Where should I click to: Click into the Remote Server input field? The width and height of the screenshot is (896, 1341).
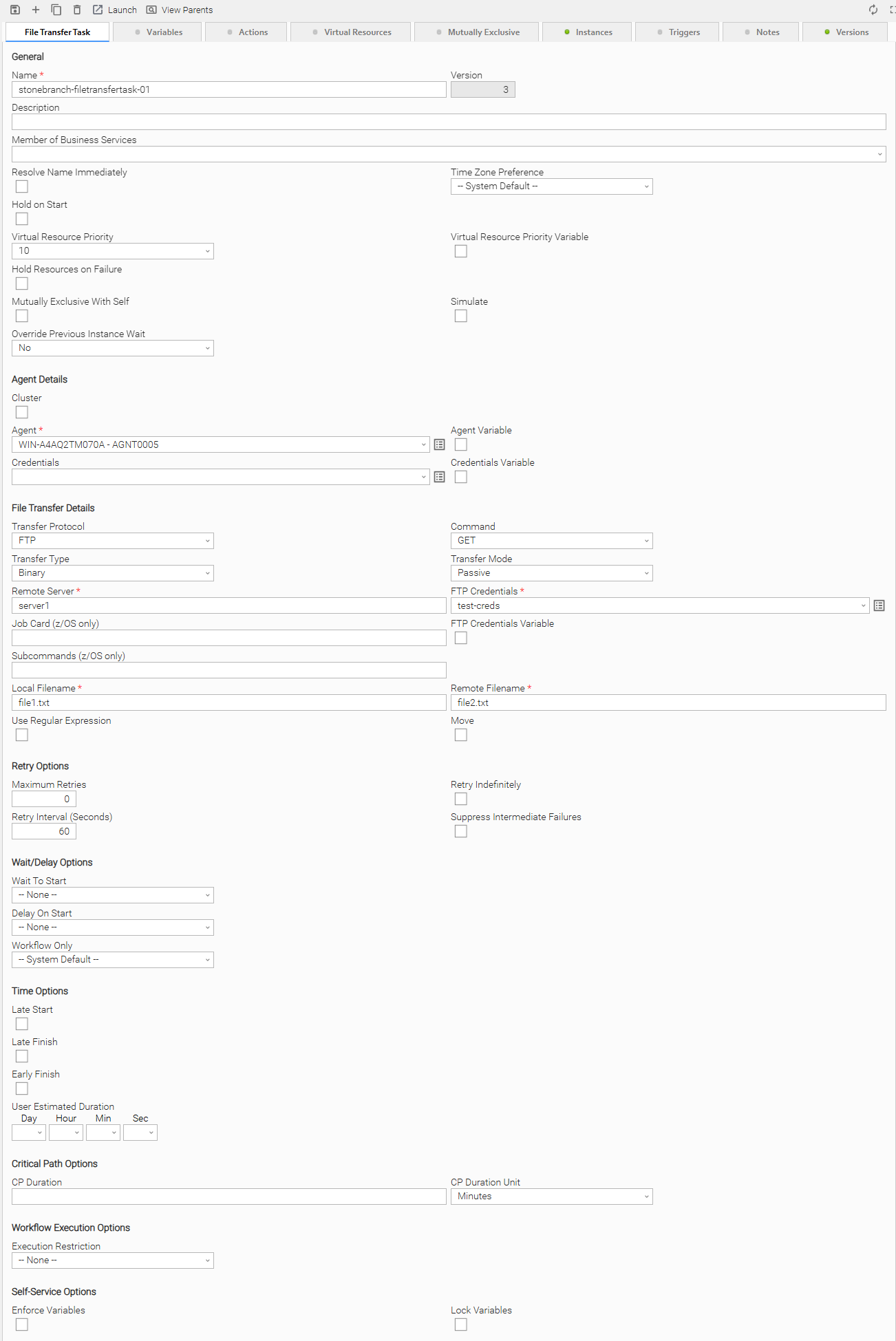(228, 605)
